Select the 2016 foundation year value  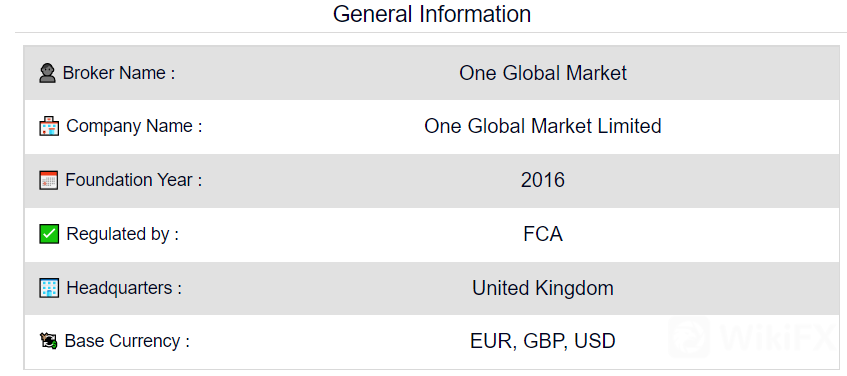click(x=543, y=180)
